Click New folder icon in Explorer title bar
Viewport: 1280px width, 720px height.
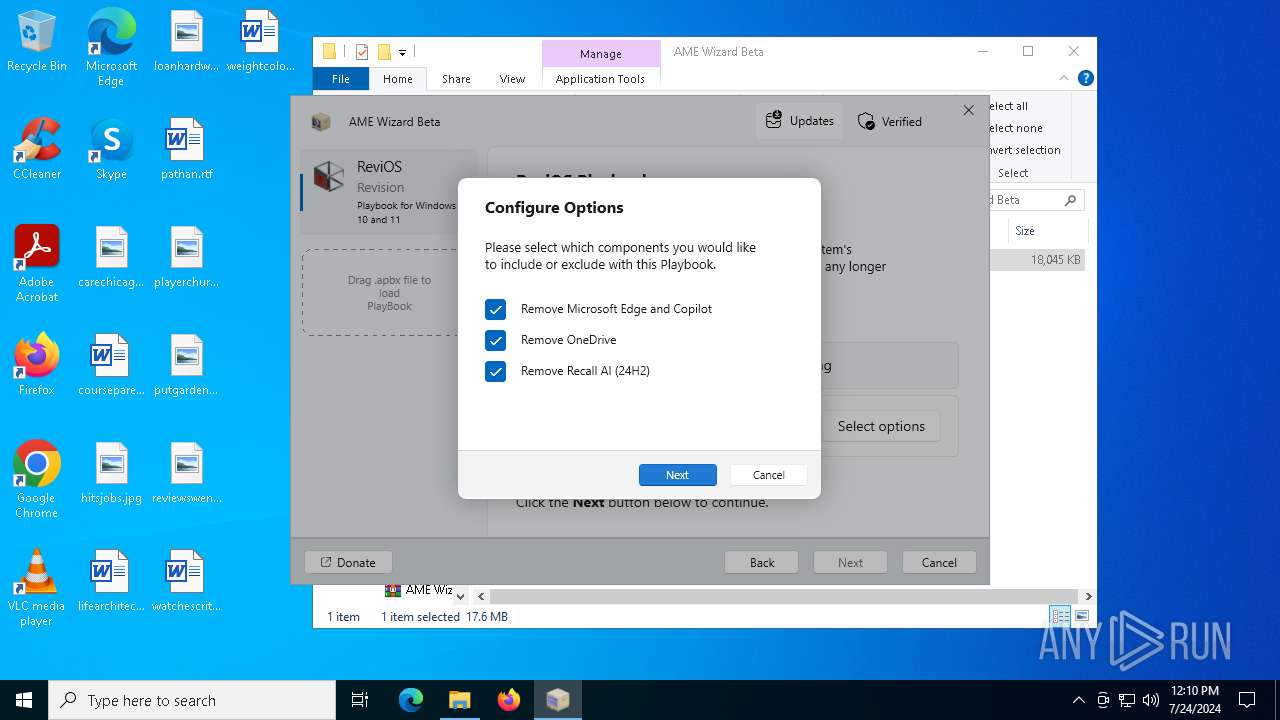384,52
